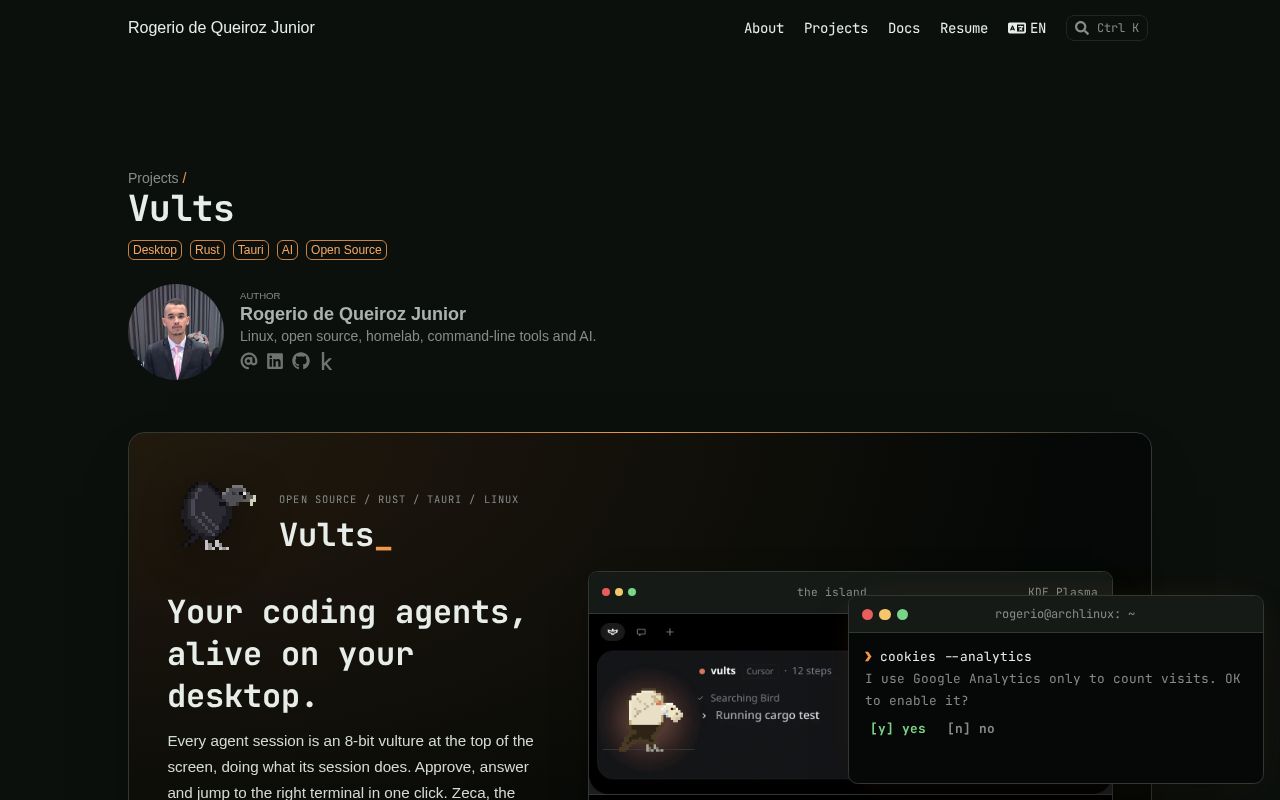Click the 'rogerio@archlinux: ~' terminal title

(1065, 614)
